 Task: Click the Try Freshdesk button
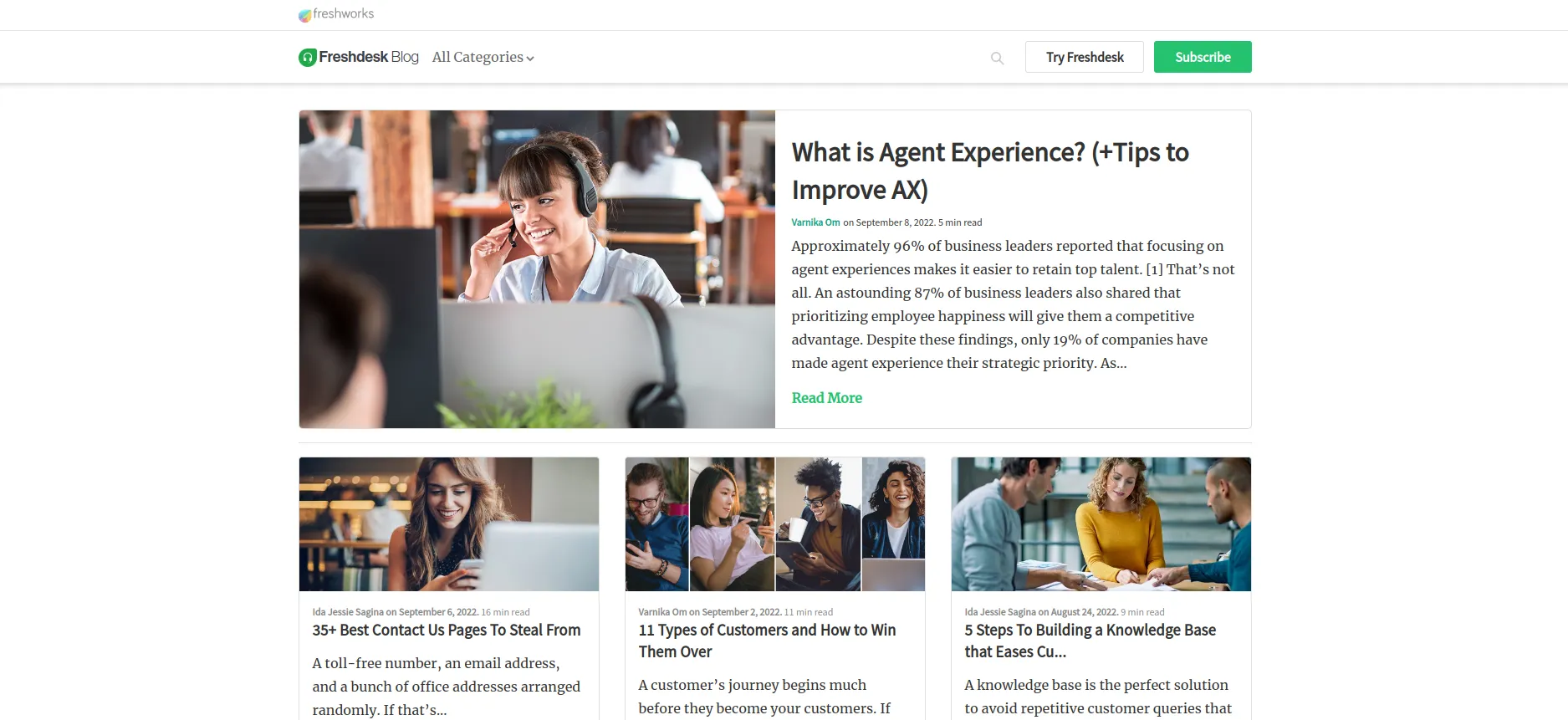1085,57
